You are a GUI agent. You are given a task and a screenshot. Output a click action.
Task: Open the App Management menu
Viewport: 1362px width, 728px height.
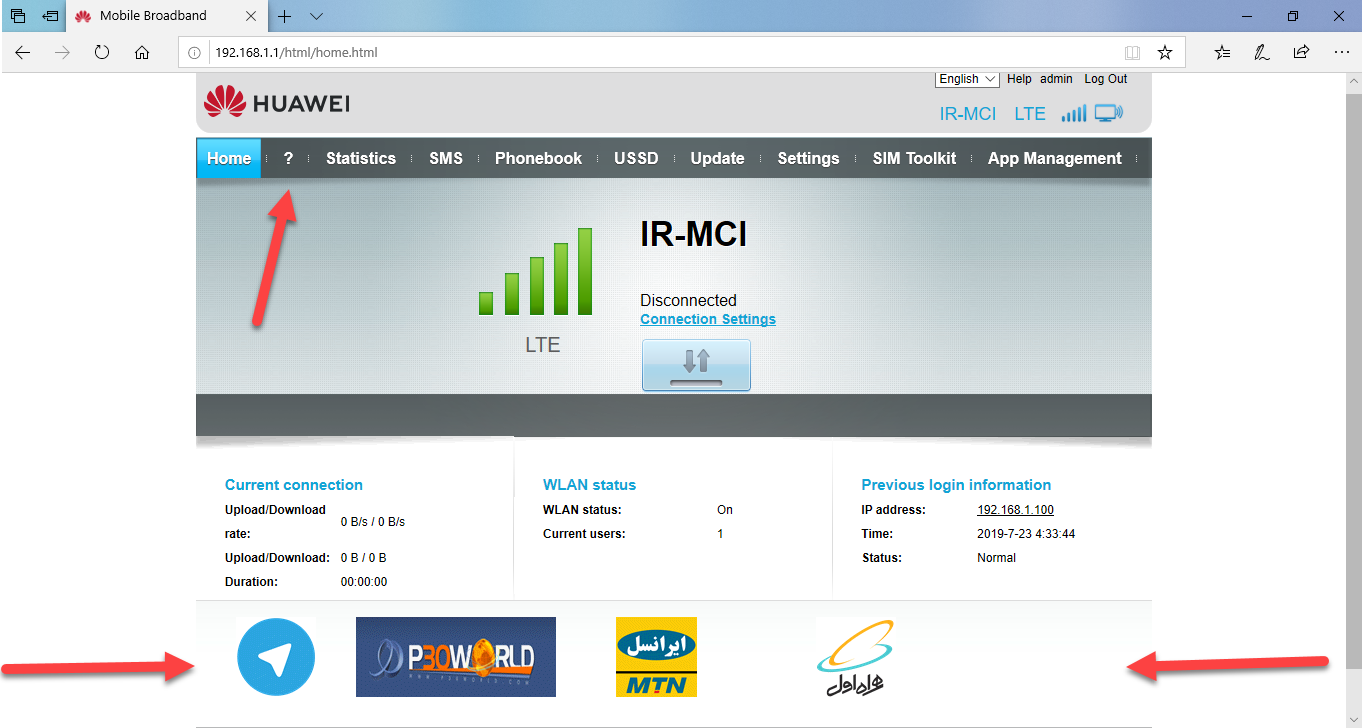[1055, 158]
